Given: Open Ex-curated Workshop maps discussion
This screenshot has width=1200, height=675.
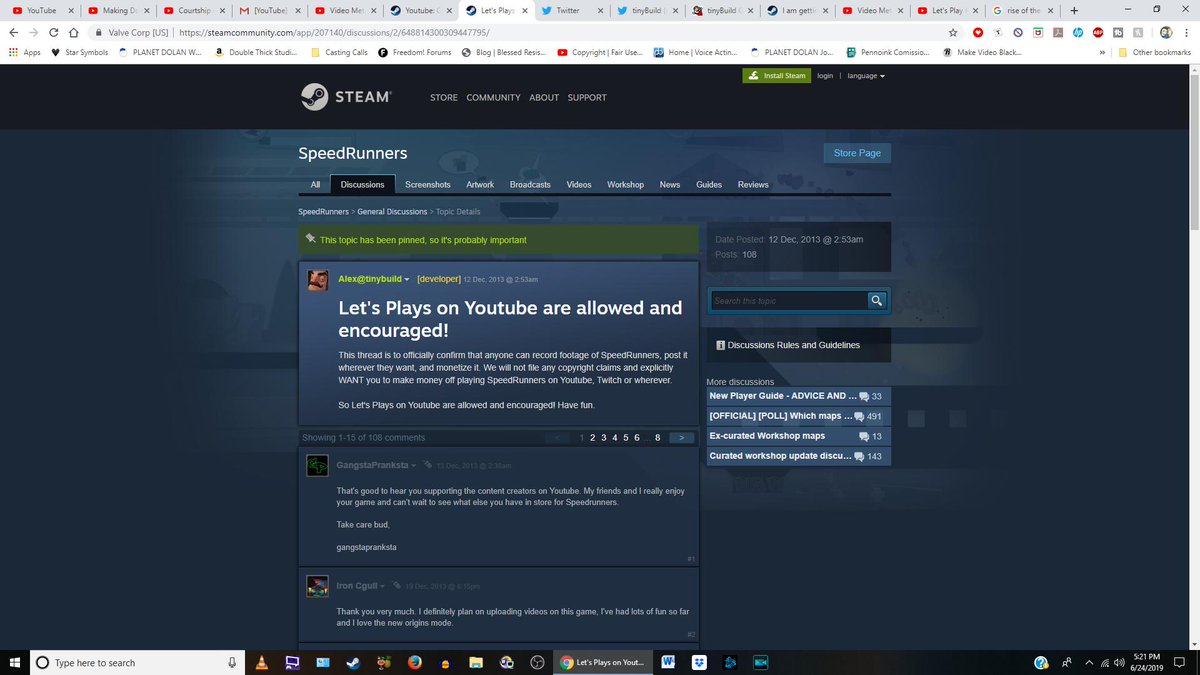Looking at the screenshot, I should [x=796, y=436].
